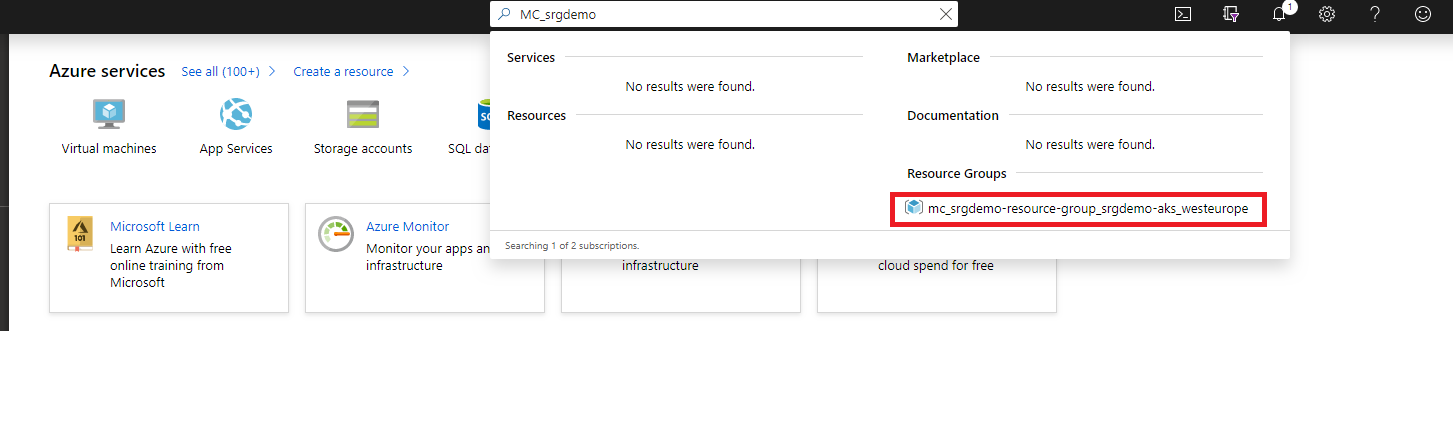
Task: Open the SQL databases icon
Action: coord(484,114)
